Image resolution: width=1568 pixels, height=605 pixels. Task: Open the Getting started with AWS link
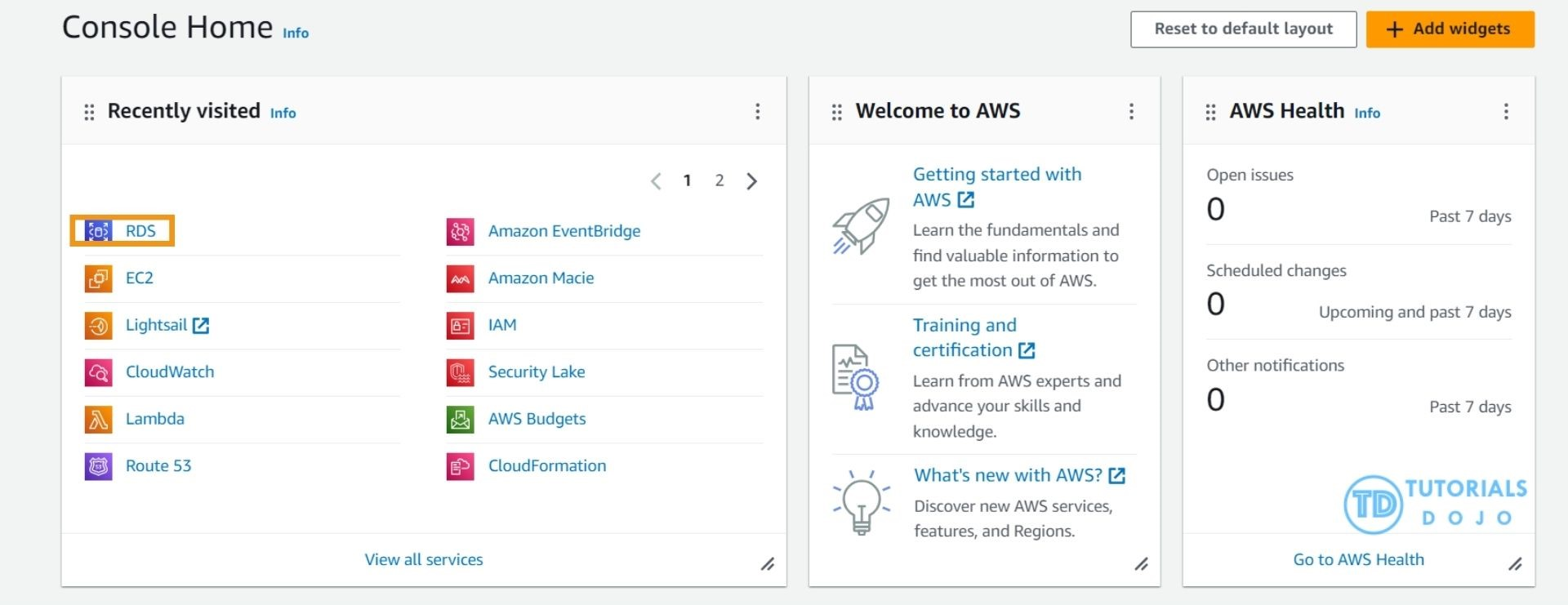pyautogui.click(x=996, y=175)
